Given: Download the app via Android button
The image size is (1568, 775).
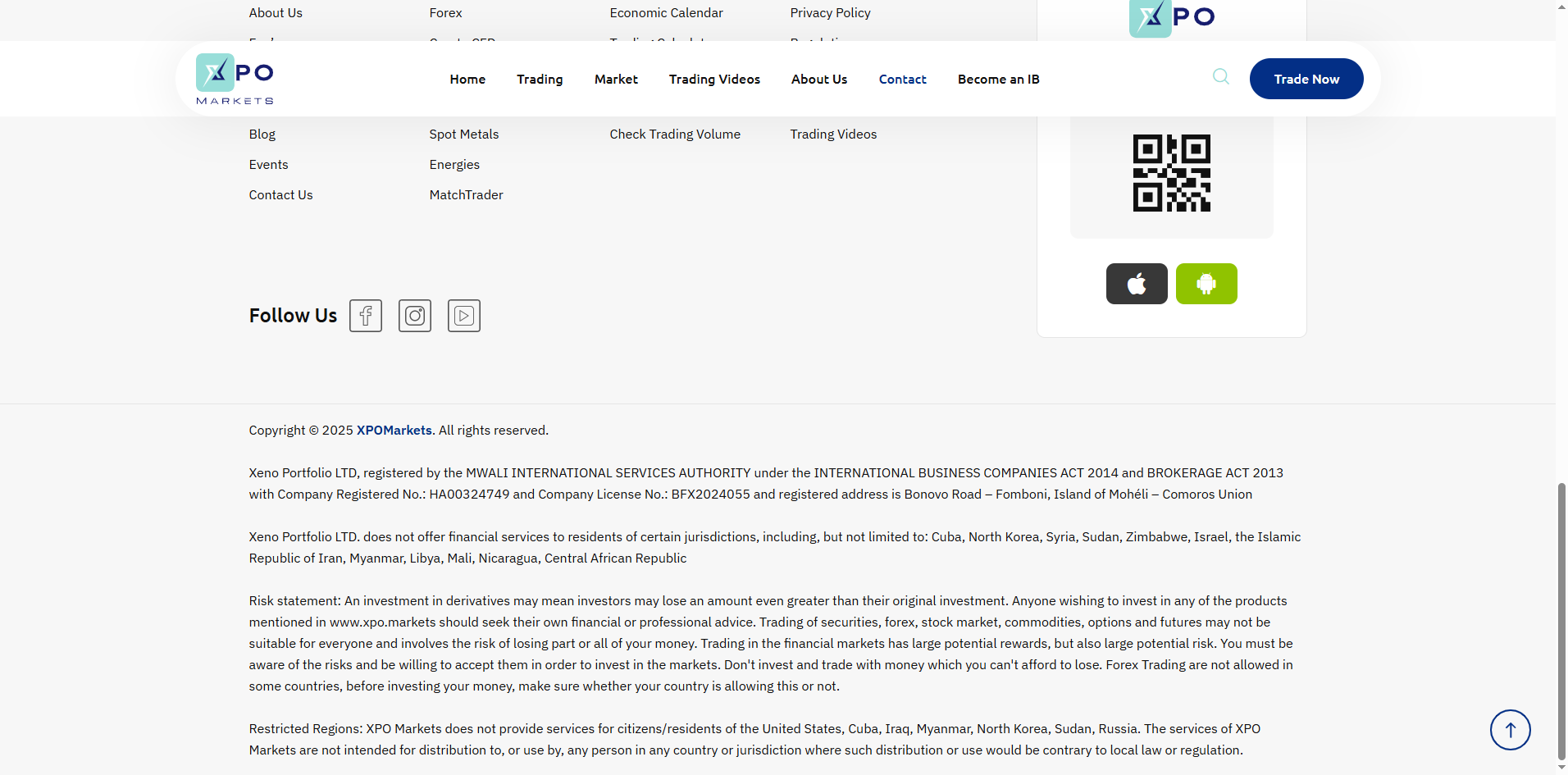Looking at the screenshot, I should tap(1206, 284).
